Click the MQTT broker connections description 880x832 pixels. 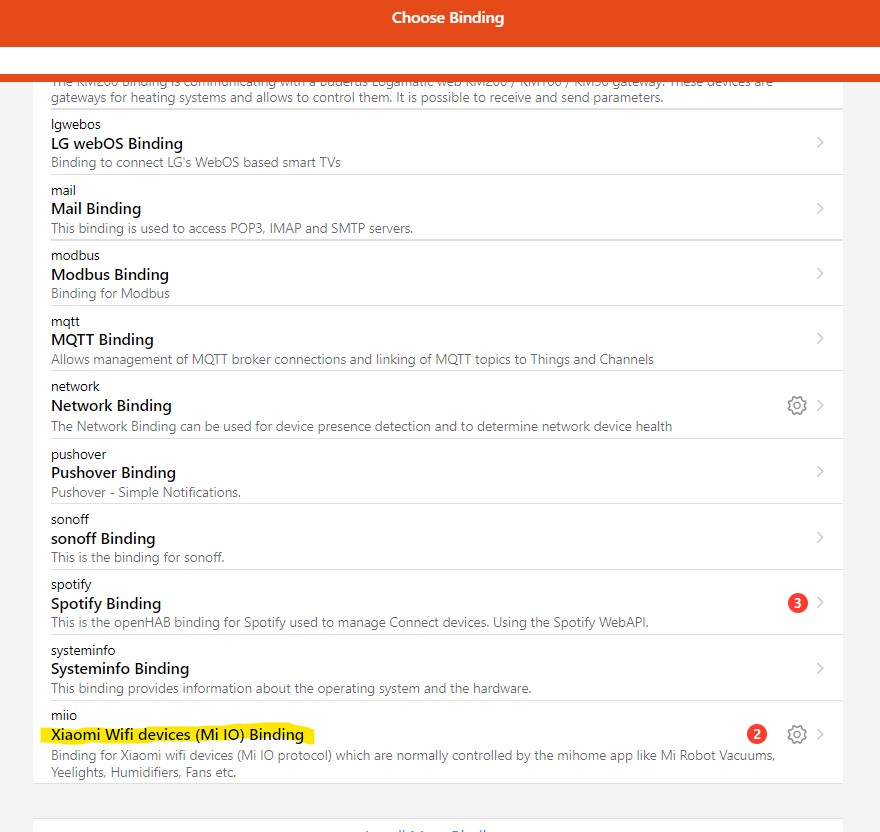coord(352,359)
